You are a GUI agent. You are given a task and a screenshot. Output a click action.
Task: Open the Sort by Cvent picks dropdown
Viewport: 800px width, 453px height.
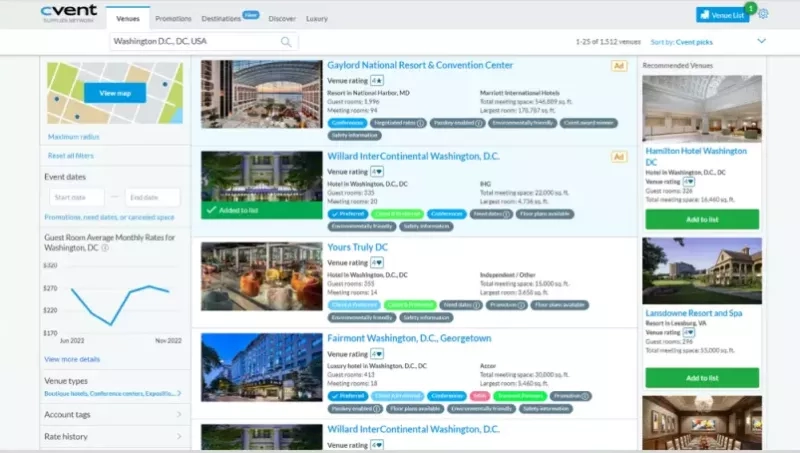[x=708, y=42]
